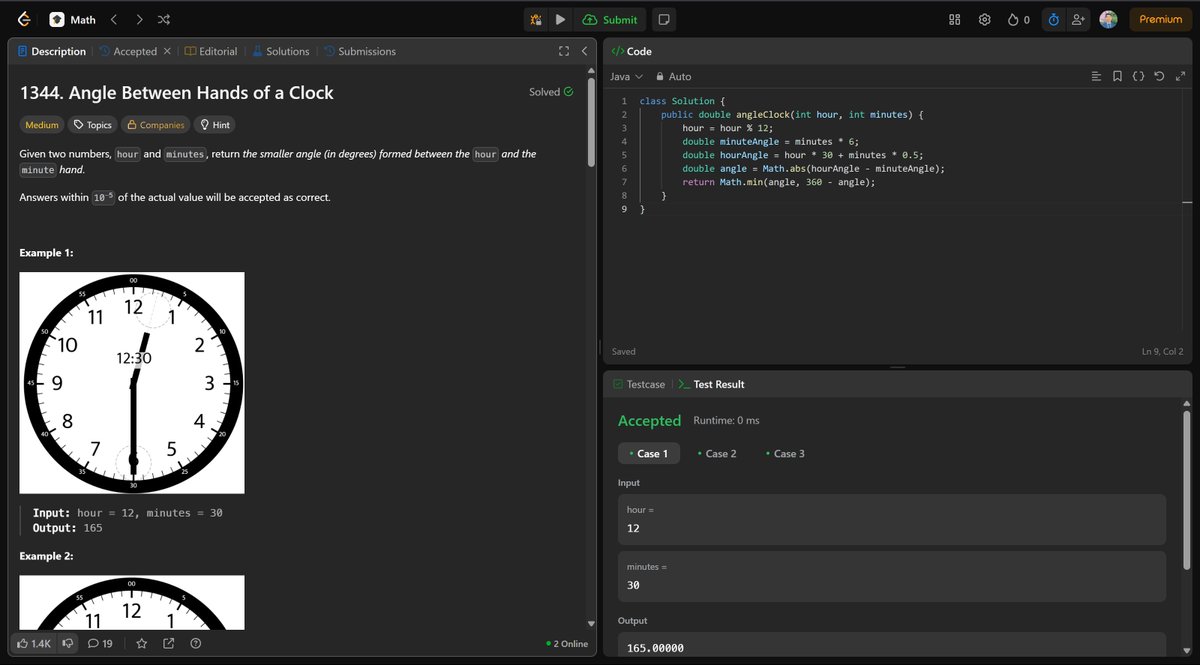Image resolution: width=1200 pixels, height=665 pixels.
Task: Open the feedback help icon
Action: [x=196, y=643]
